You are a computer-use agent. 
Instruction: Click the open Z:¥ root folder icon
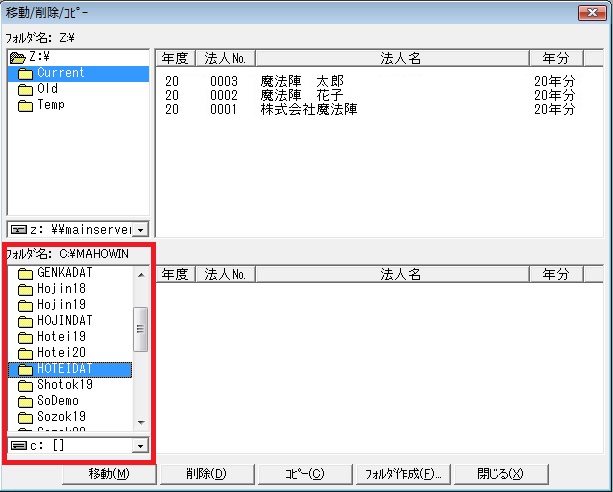tap(17, 57)
